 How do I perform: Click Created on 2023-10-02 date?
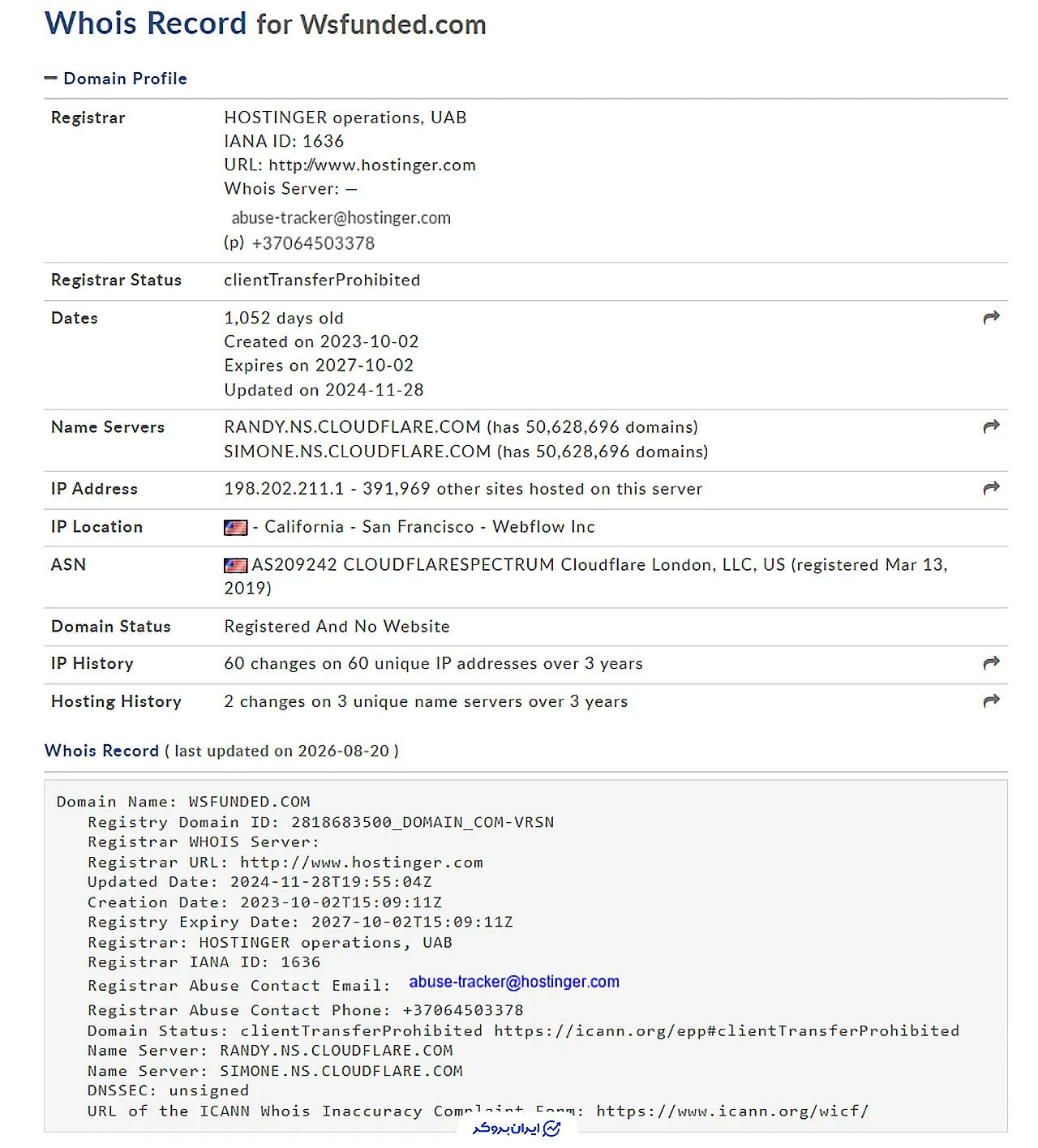pos(321,341)
